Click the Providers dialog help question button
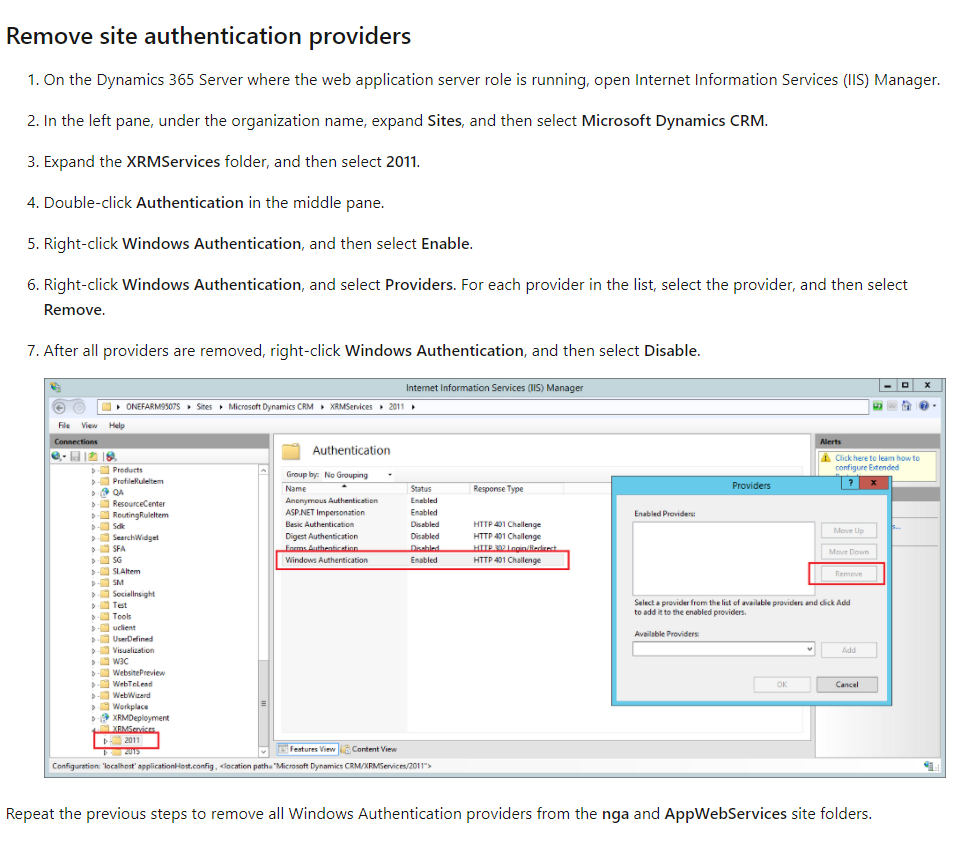Image resolution: width=965 pixels, height=844 pixels. (851, 483)
